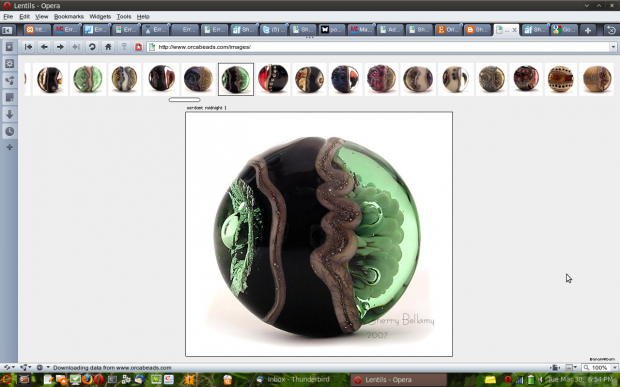This screenshot has width=620, height=387.
Task: Open the Widgets menu
Action: [100, 17]
